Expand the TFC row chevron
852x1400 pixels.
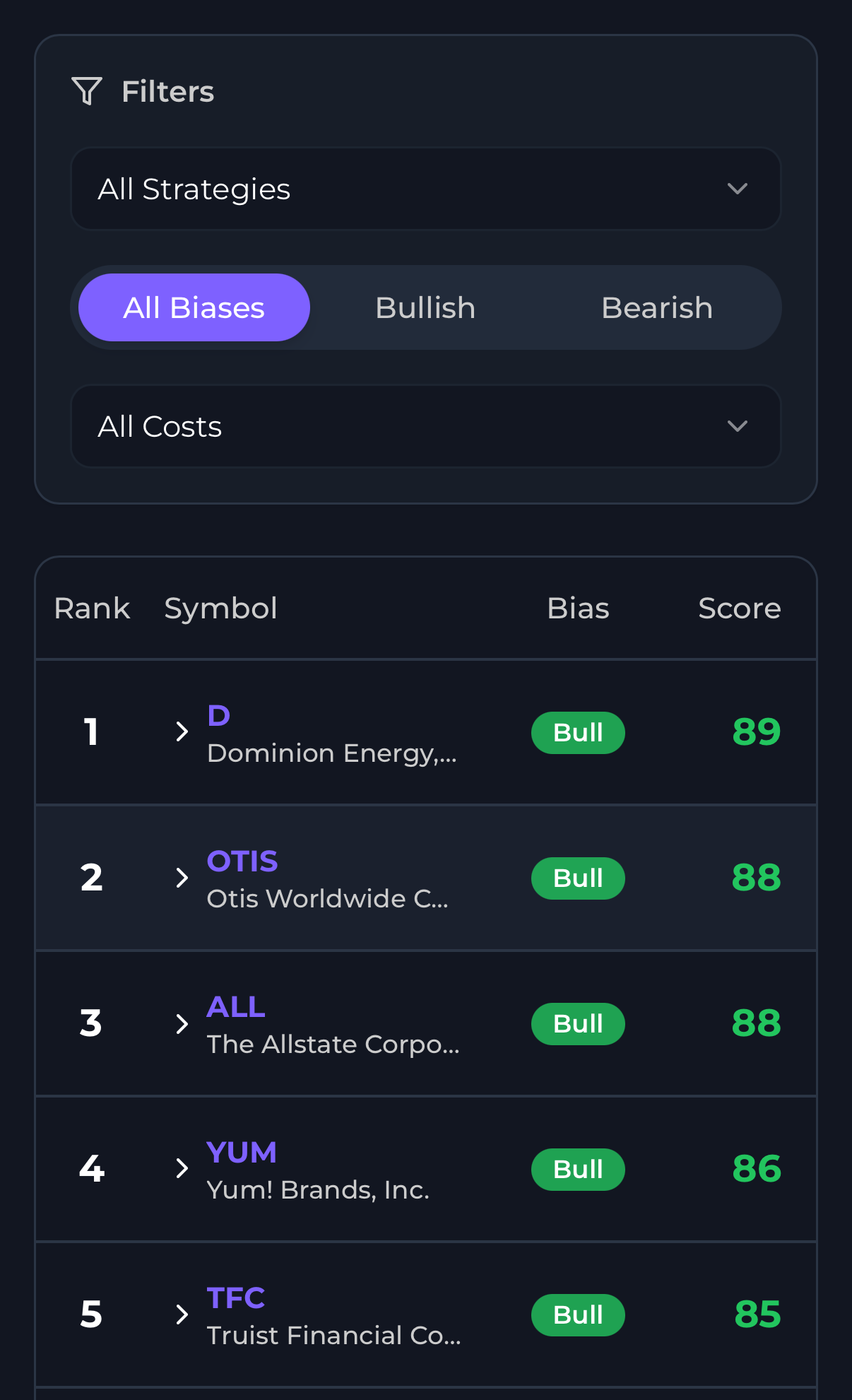coord(182,1314)
